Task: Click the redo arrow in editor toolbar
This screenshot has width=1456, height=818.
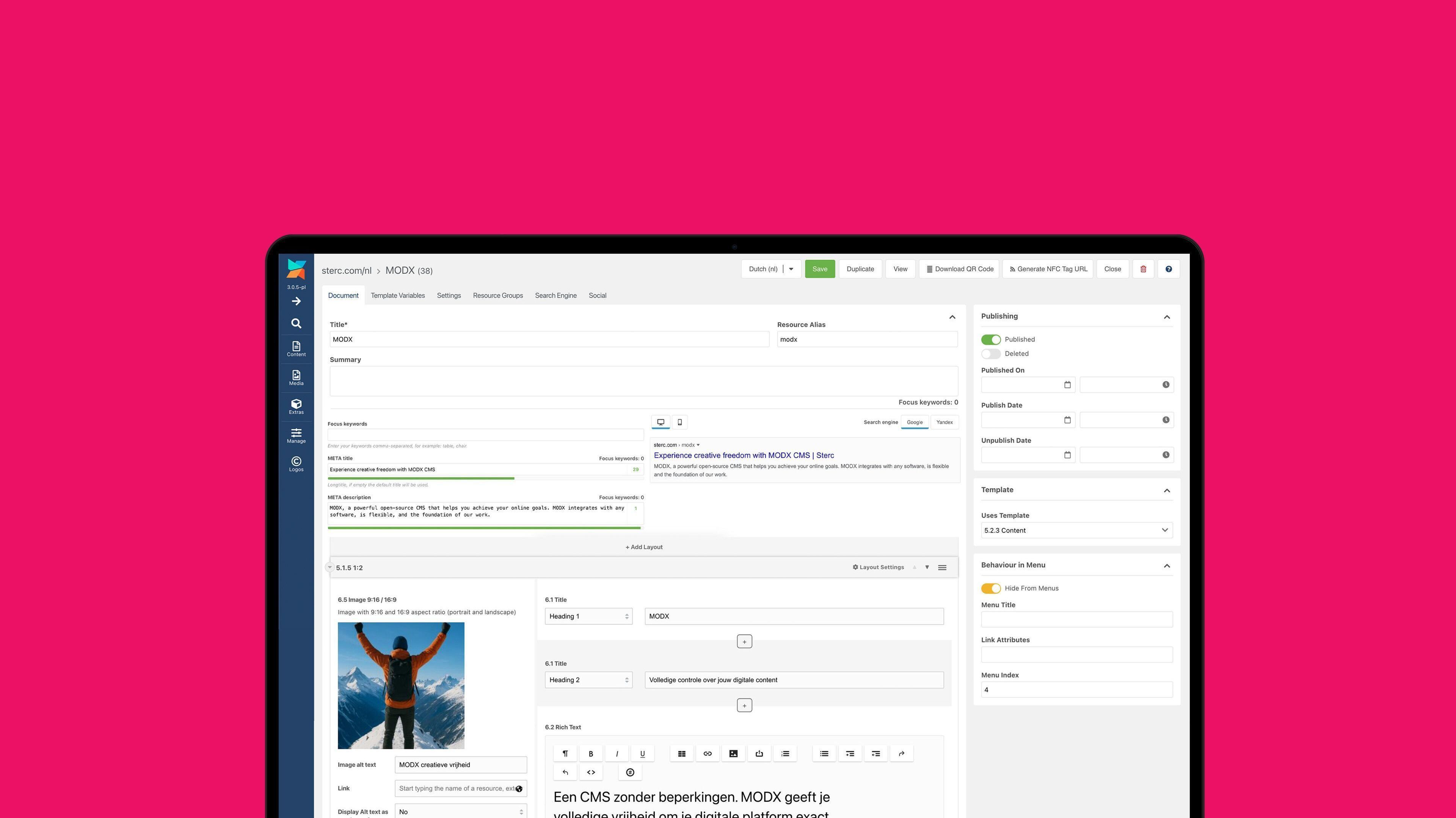Action: tap(902, 754)
